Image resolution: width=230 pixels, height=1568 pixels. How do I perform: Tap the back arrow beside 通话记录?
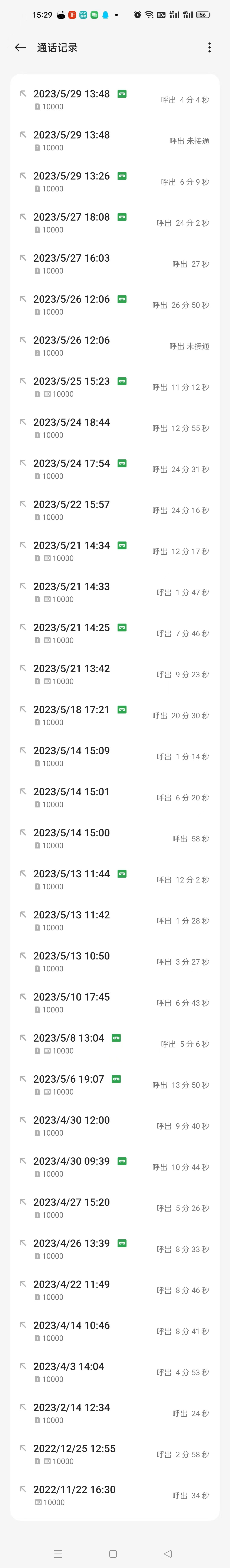(x=21, y=47)
